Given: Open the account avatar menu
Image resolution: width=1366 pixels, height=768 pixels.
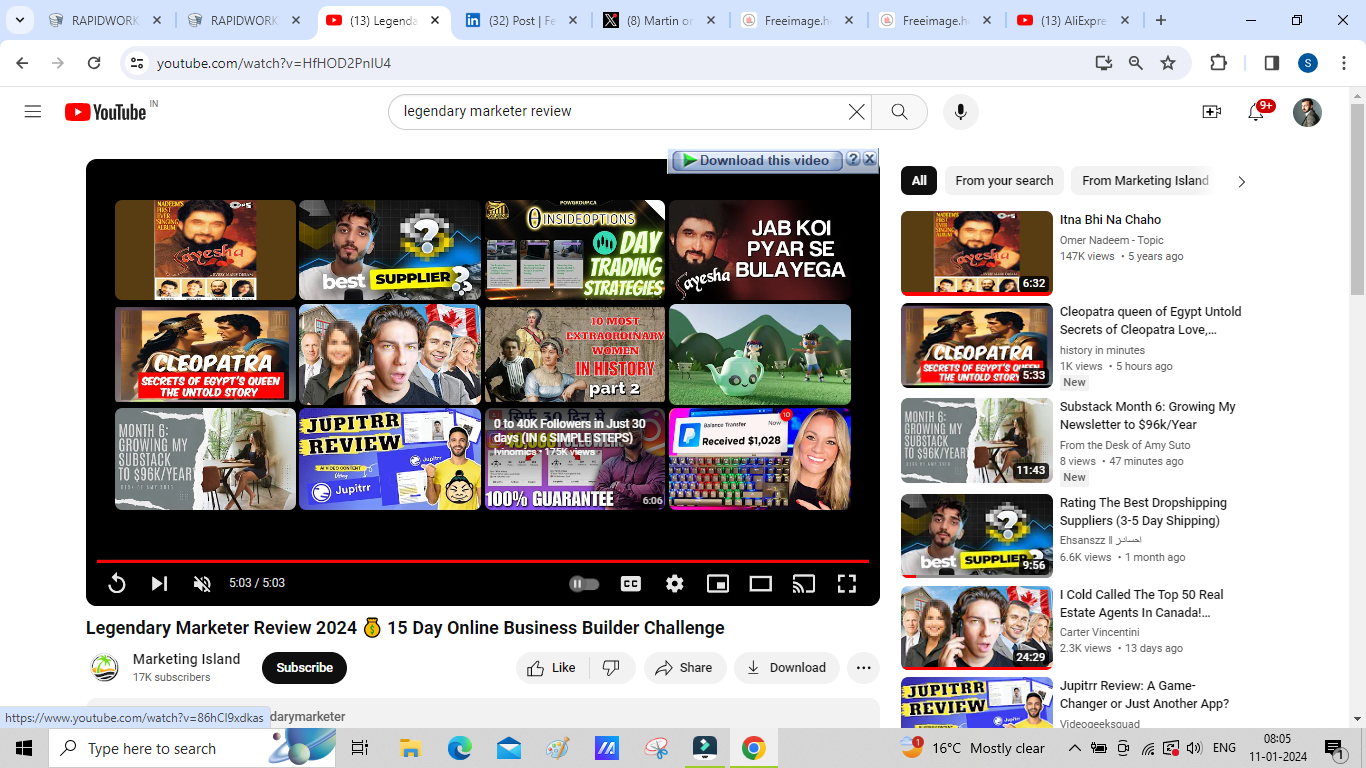Looking at the screenshot, I should click(x=1307, y=112).
